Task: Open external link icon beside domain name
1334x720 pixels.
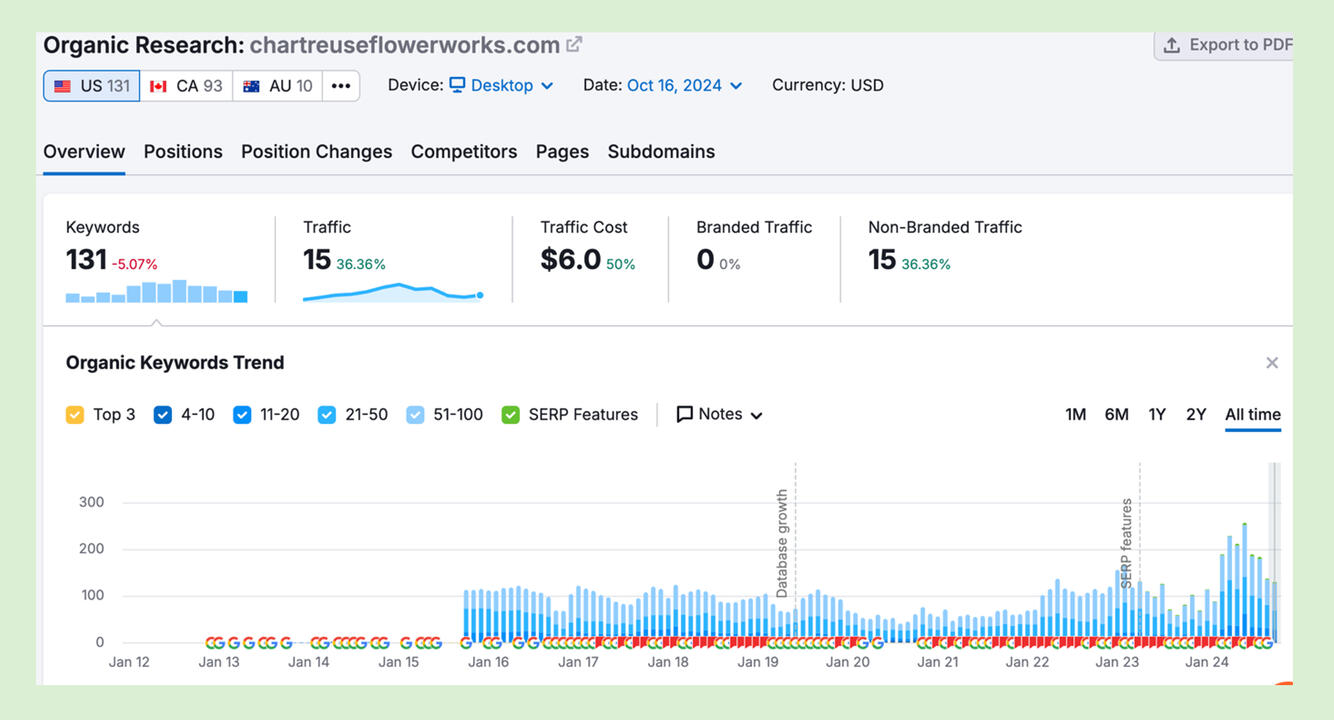Action: [x=574, y=45]
